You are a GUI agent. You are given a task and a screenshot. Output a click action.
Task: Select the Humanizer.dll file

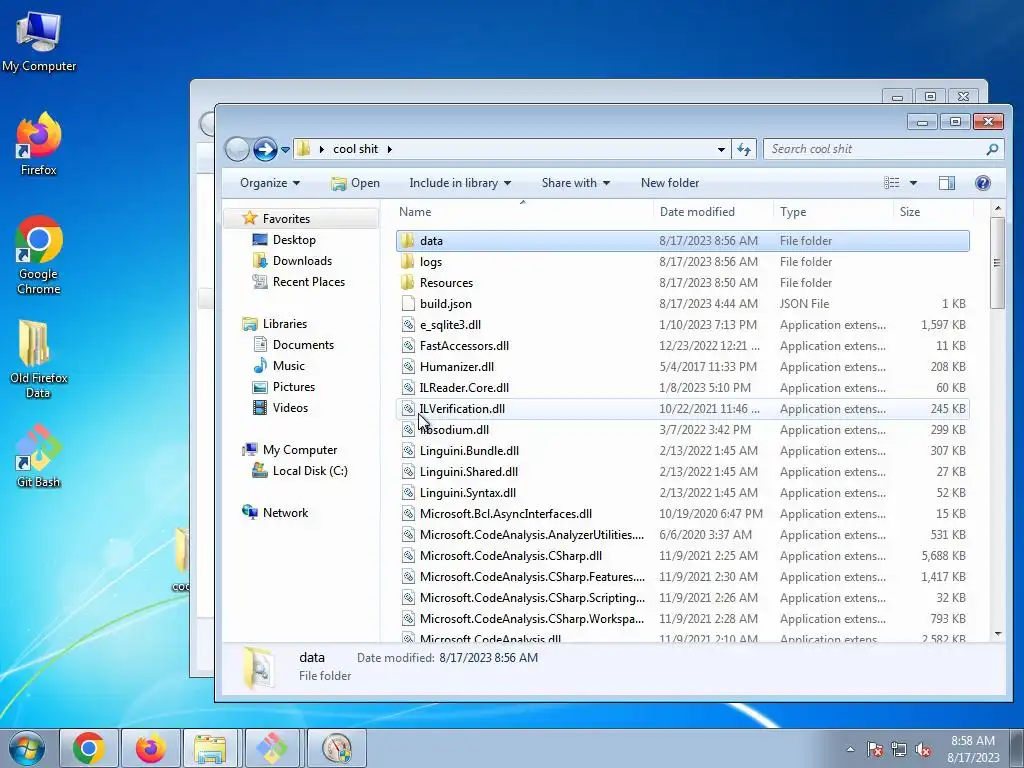(x=682, y=366)
